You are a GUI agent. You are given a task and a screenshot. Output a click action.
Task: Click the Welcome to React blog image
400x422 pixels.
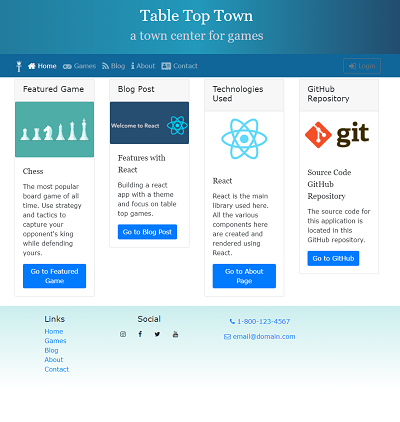pos(149,123)
